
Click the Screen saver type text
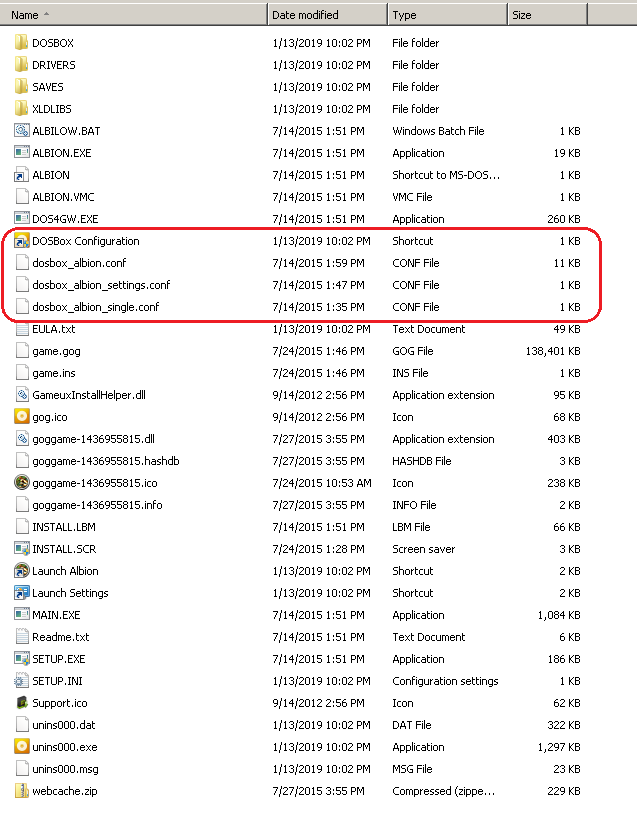(423, 549)
